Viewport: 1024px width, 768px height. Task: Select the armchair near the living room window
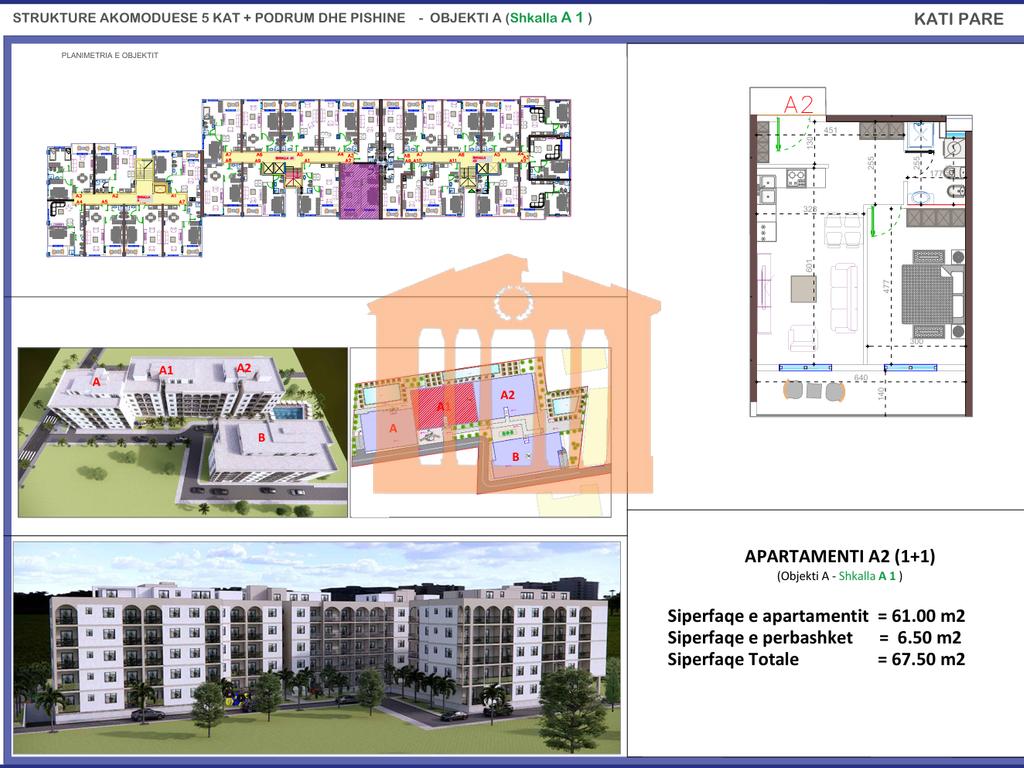pos(801,338)
